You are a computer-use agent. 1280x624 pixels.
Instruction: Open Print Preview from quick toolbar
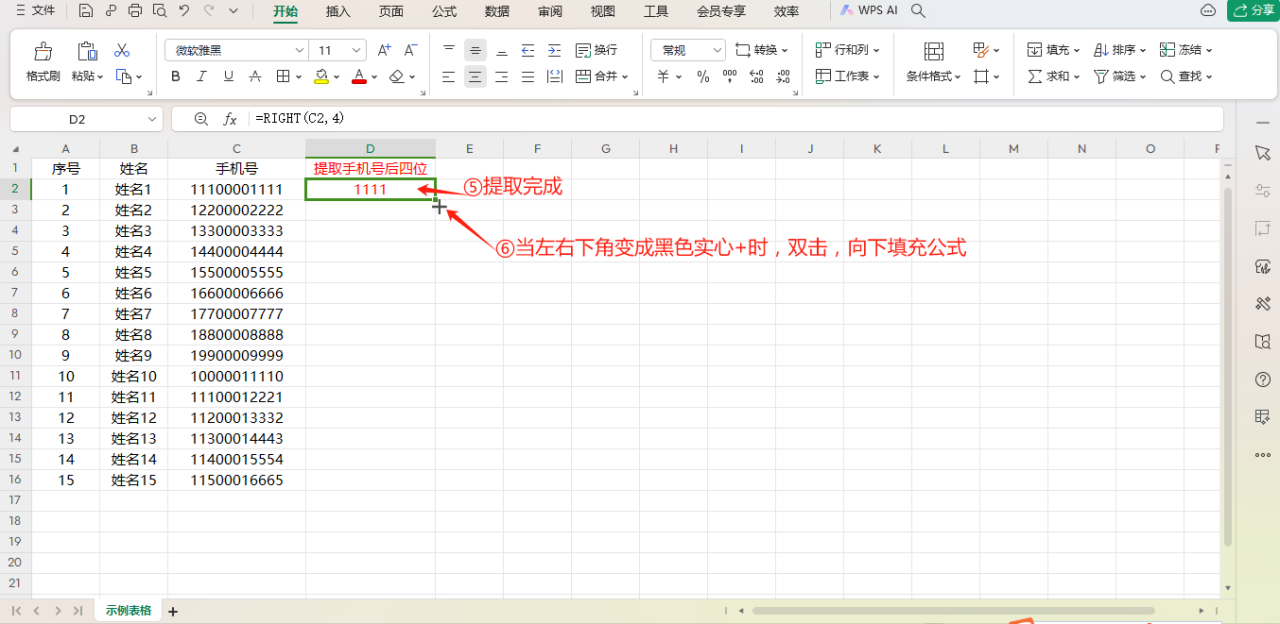point(160,11)
